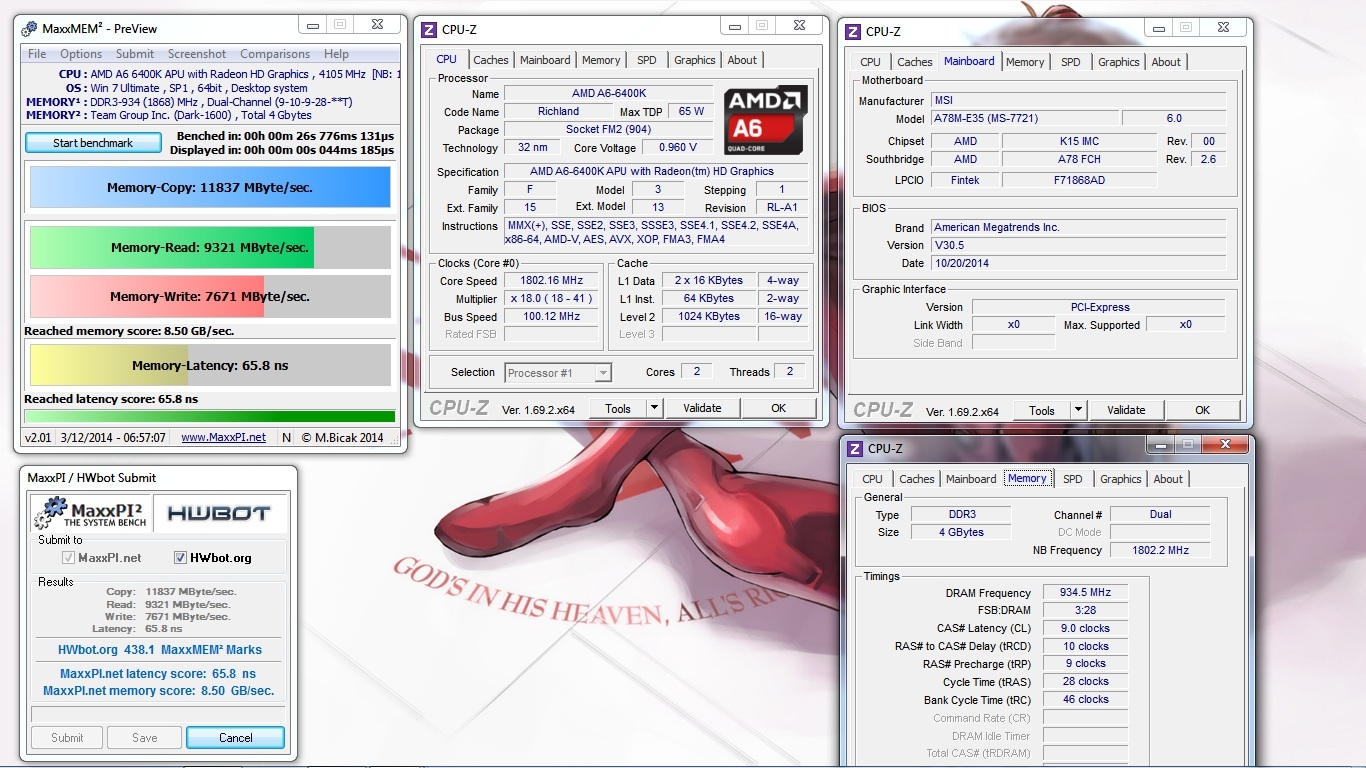Click Validate in processor CPU-Z window
This screenshot has width=1366, height=768.
coord(702,408)
